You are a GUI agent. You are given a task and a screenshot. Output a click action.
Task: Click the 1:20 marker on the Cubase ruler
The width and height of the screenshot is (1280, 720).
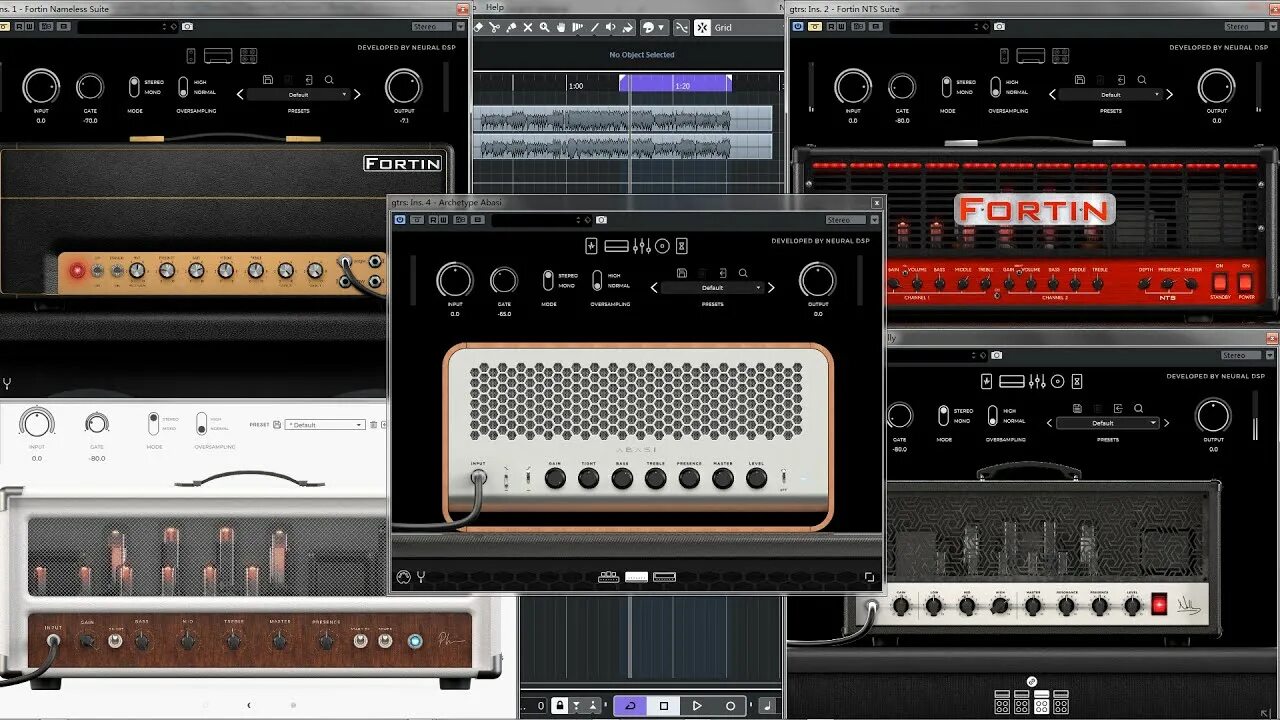[x=682, y=86]
